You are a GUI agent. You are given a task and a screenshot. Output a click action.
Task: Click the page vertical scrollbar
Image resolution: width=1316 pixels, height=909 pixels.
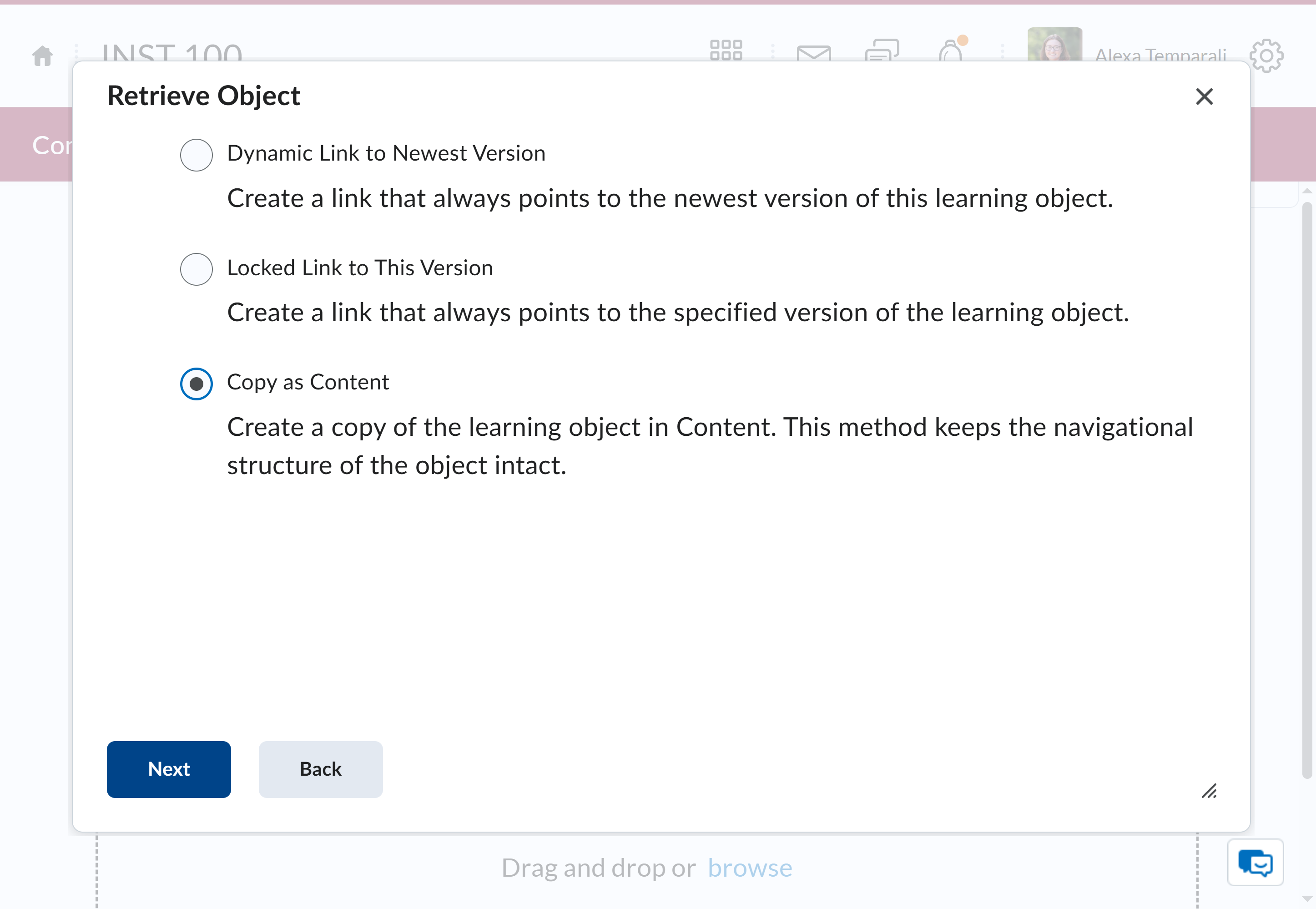click(1307, 490)
